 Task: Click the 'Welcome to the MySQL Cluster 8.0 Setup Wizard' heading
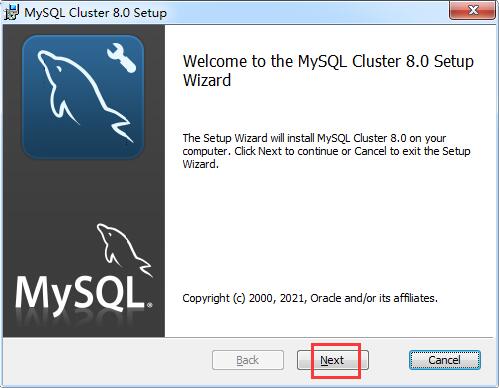click(x=328, y=70)
